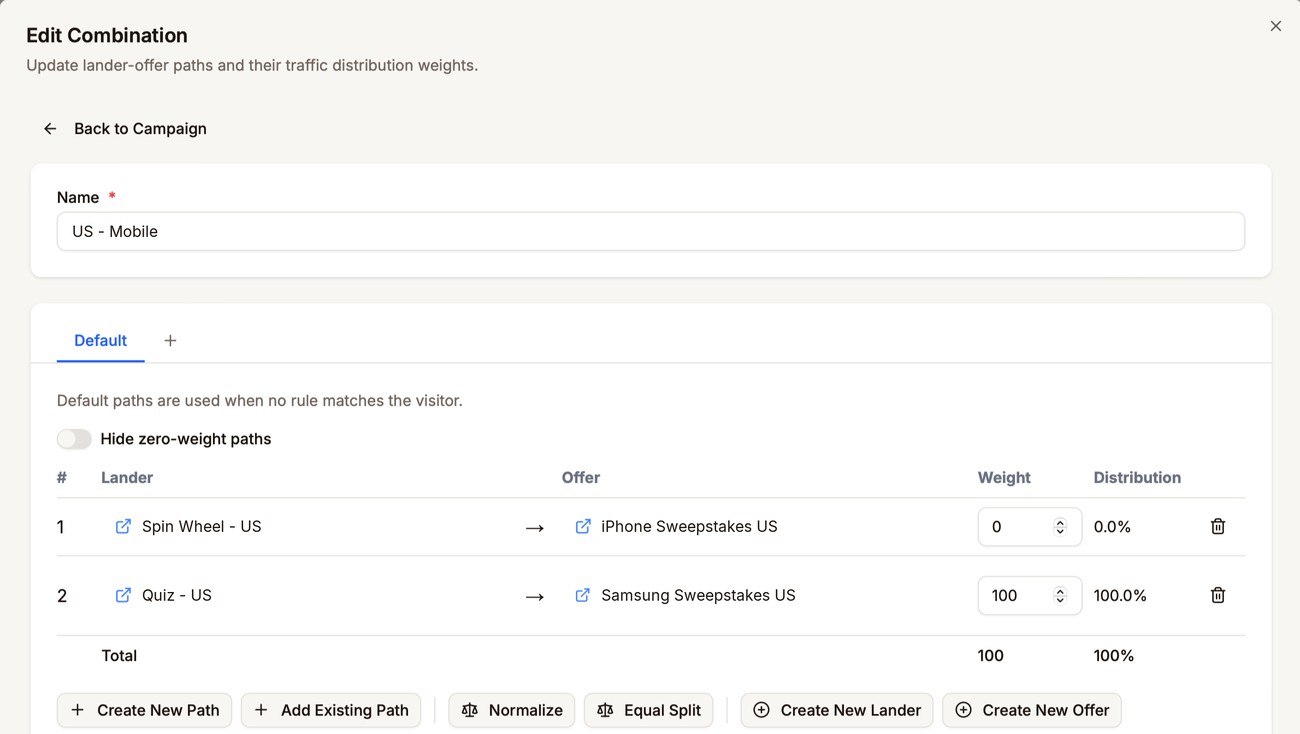1300x734 pixels.
Task: Open iPhone Sweepstakes US offer link icon
Action: (583, 526)
